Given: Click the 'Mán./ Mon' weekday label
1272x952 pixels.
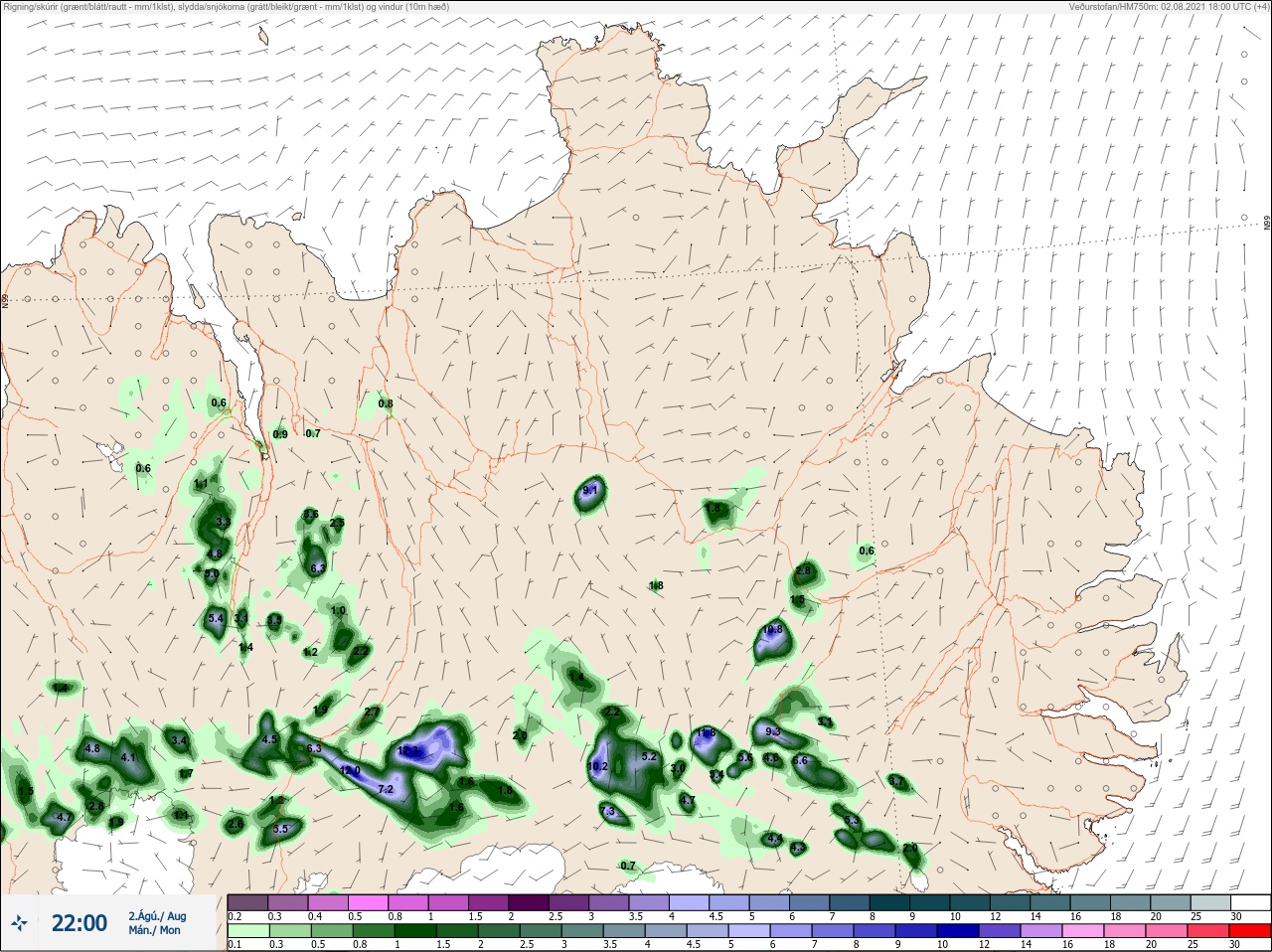Looking at the screenshot, I should (x=154, y=930).
